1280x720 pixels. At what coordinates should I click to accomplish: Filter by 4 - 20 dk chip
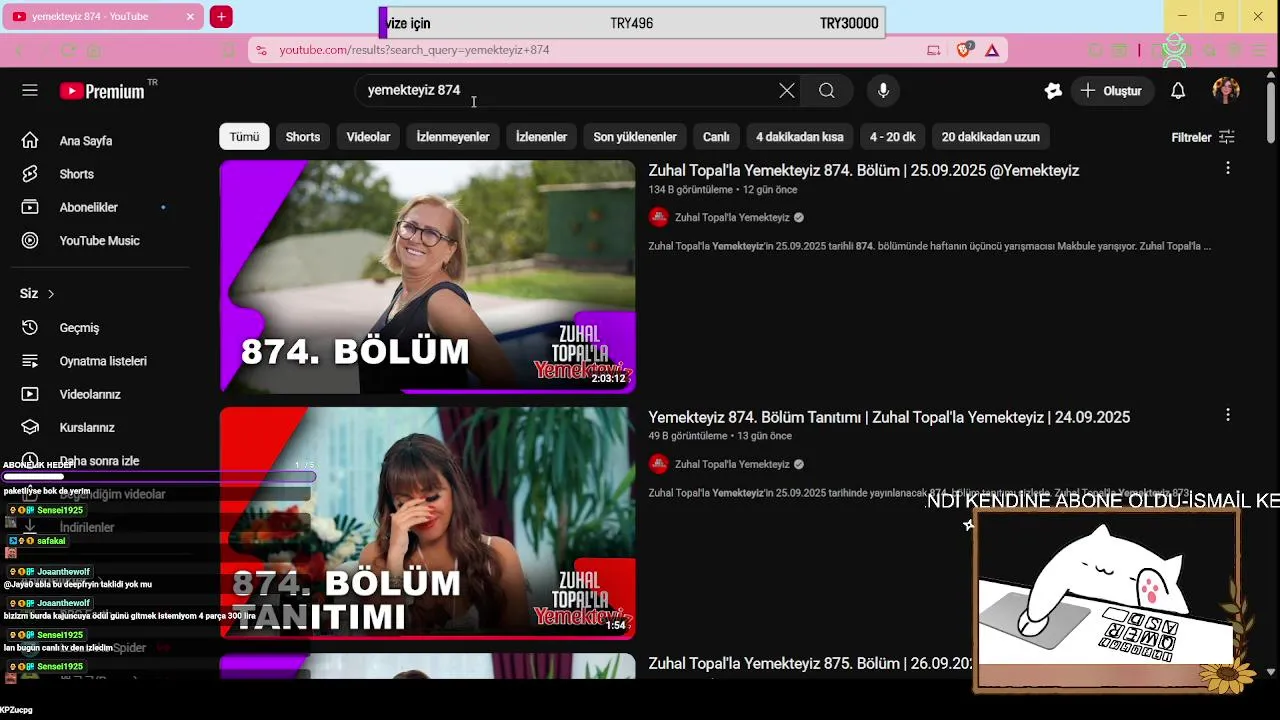(893, 137)
